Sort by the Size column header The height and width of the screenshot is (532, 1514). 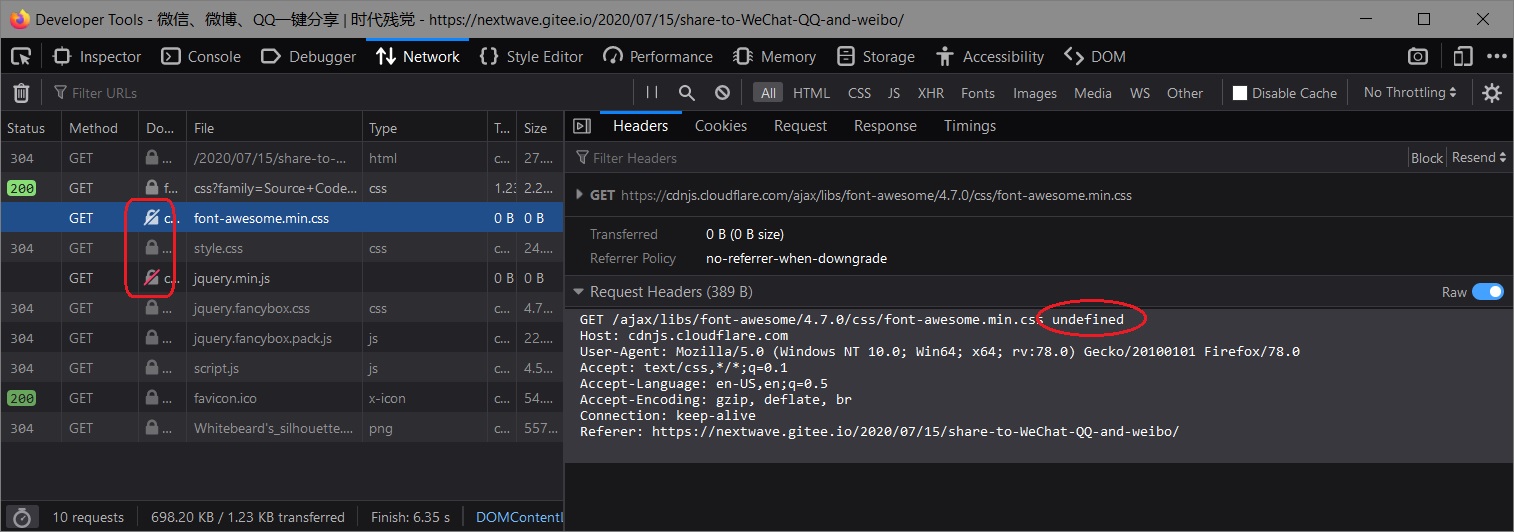click(x=540, y=128)
